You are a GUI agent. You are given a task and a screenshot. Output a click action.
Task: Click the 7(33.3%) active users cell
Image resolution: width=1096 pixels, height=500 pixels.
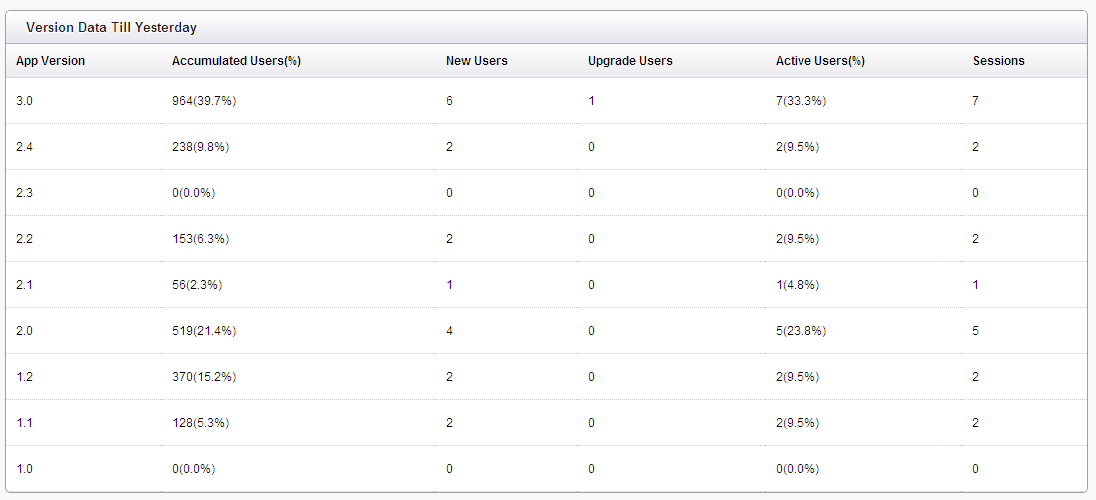(x=801, y=101)
